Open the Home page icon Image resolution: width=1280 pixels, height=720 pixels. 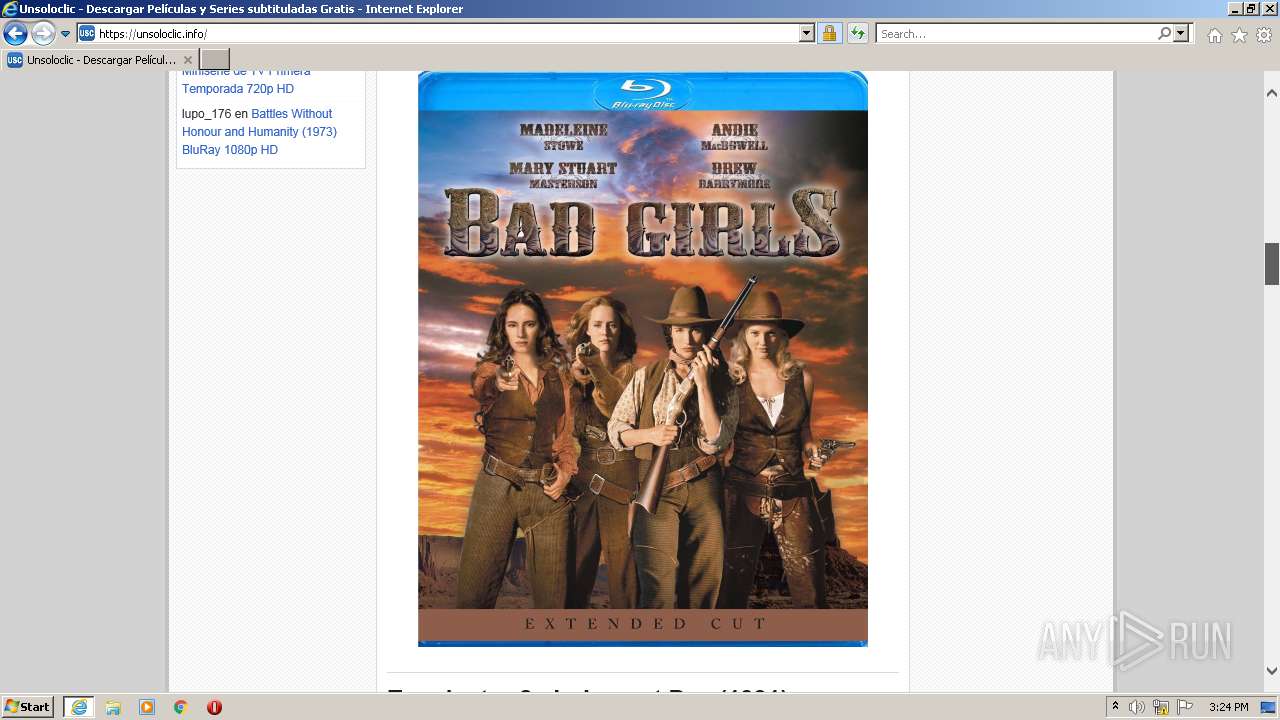1214,35
